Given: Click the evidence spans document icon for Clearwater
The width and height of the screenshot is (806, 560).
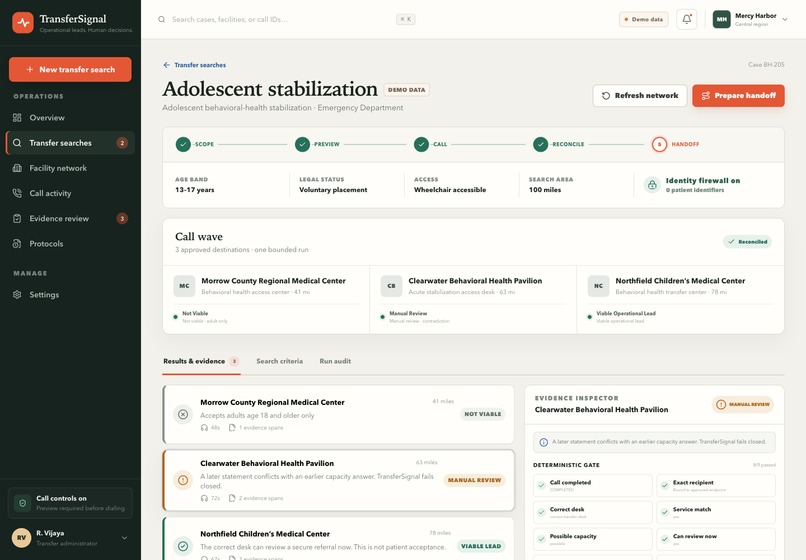Looking at the screenshot, I should 232,498.
